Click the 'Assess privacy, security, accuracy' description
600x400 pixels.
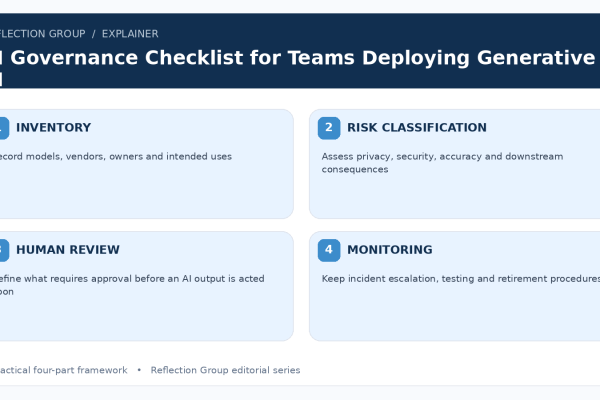[442, 163]
